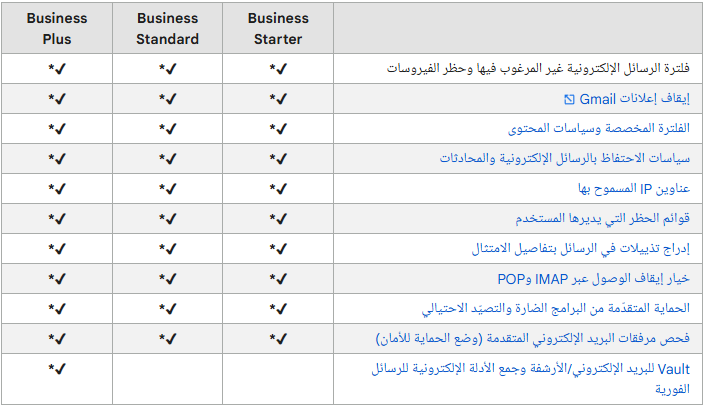The width and height of the screenshot is (705, 406).
Task: Click Business Plus checkmark in Vault row
Action: click(x=57, y=369)
